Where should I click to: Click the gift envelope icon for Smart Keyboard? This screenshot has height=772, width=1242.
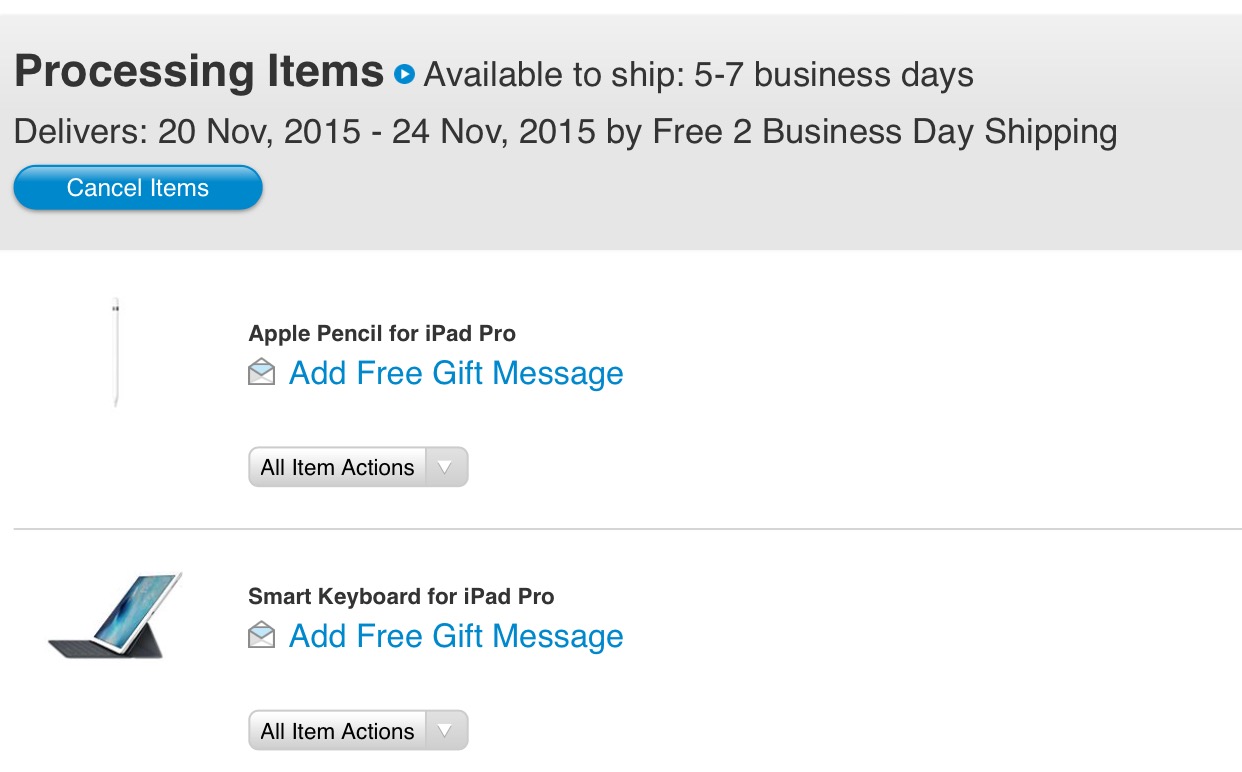click(260, 636)
